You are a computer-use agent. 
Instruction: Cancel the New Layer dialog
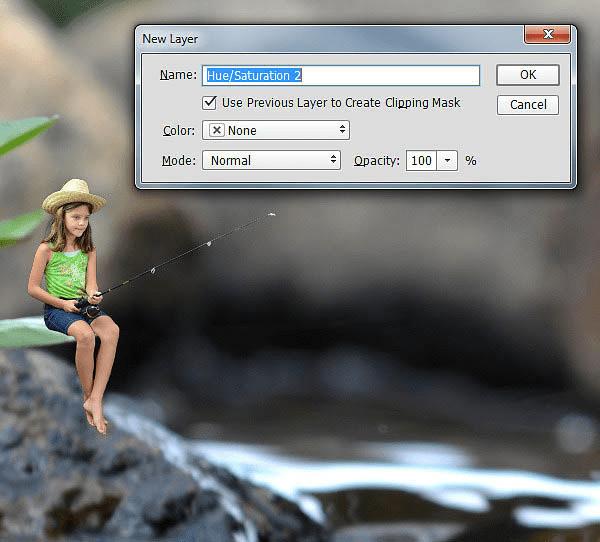point(528,104)
